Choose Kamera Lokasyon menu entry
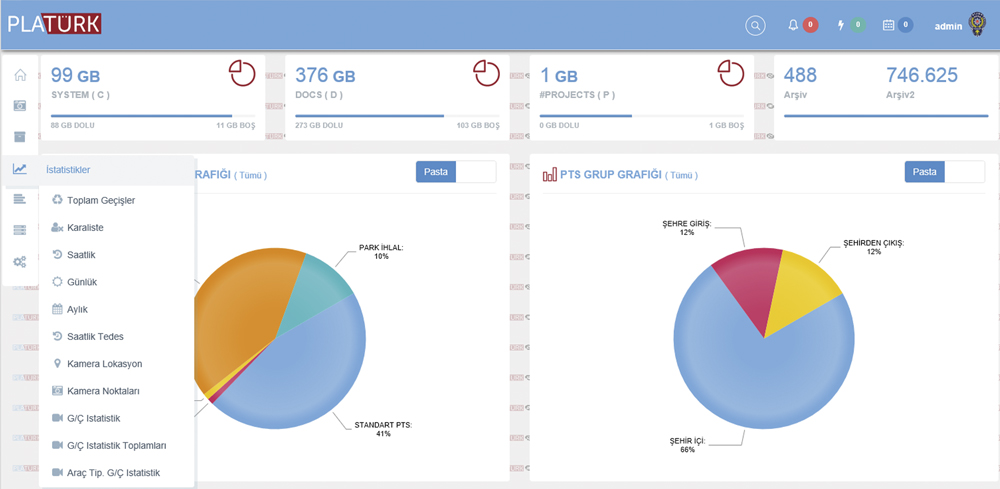 104,364
